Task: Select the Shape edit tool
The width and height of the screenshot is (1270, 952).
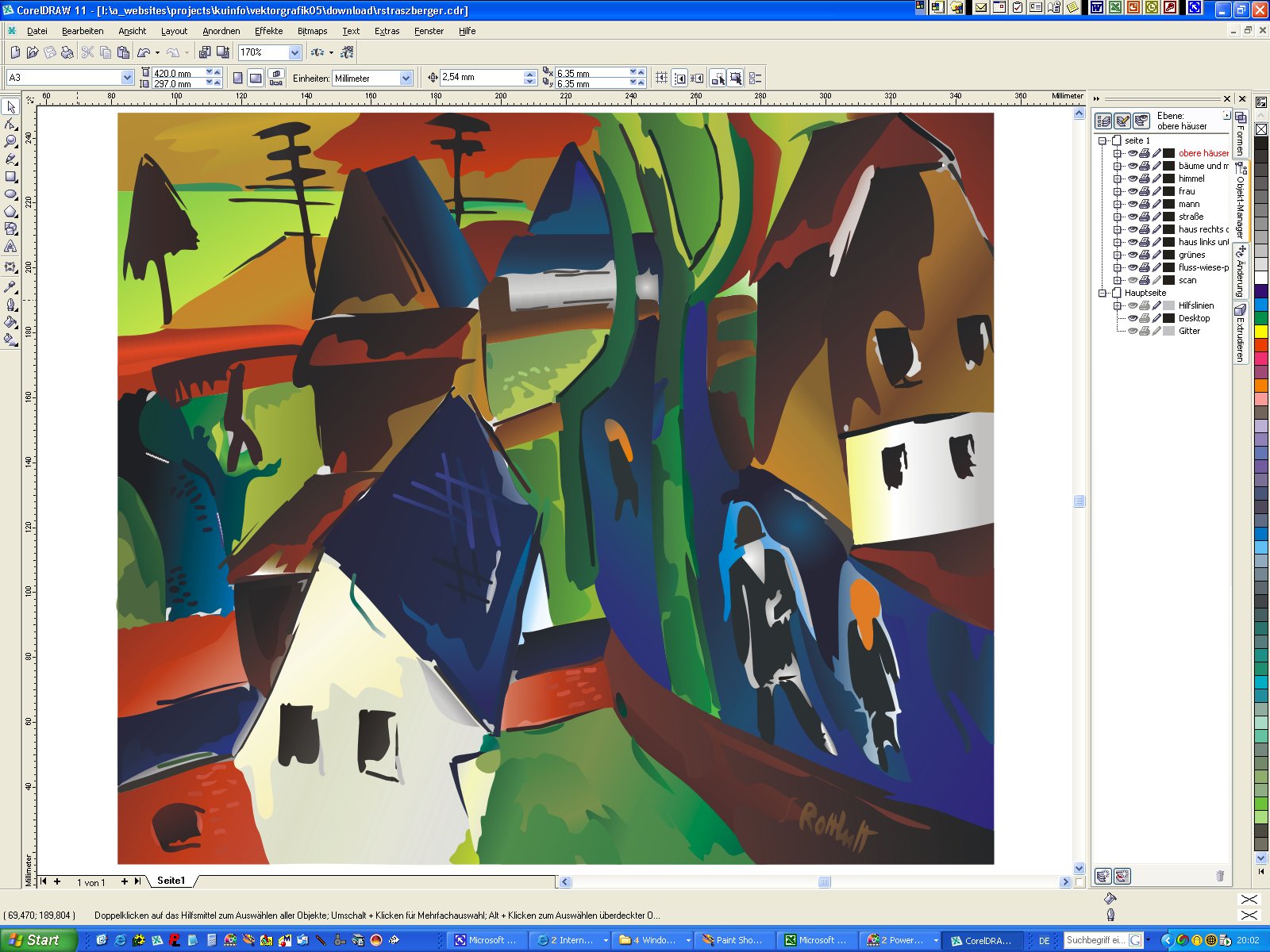Action: coord(11,124)
